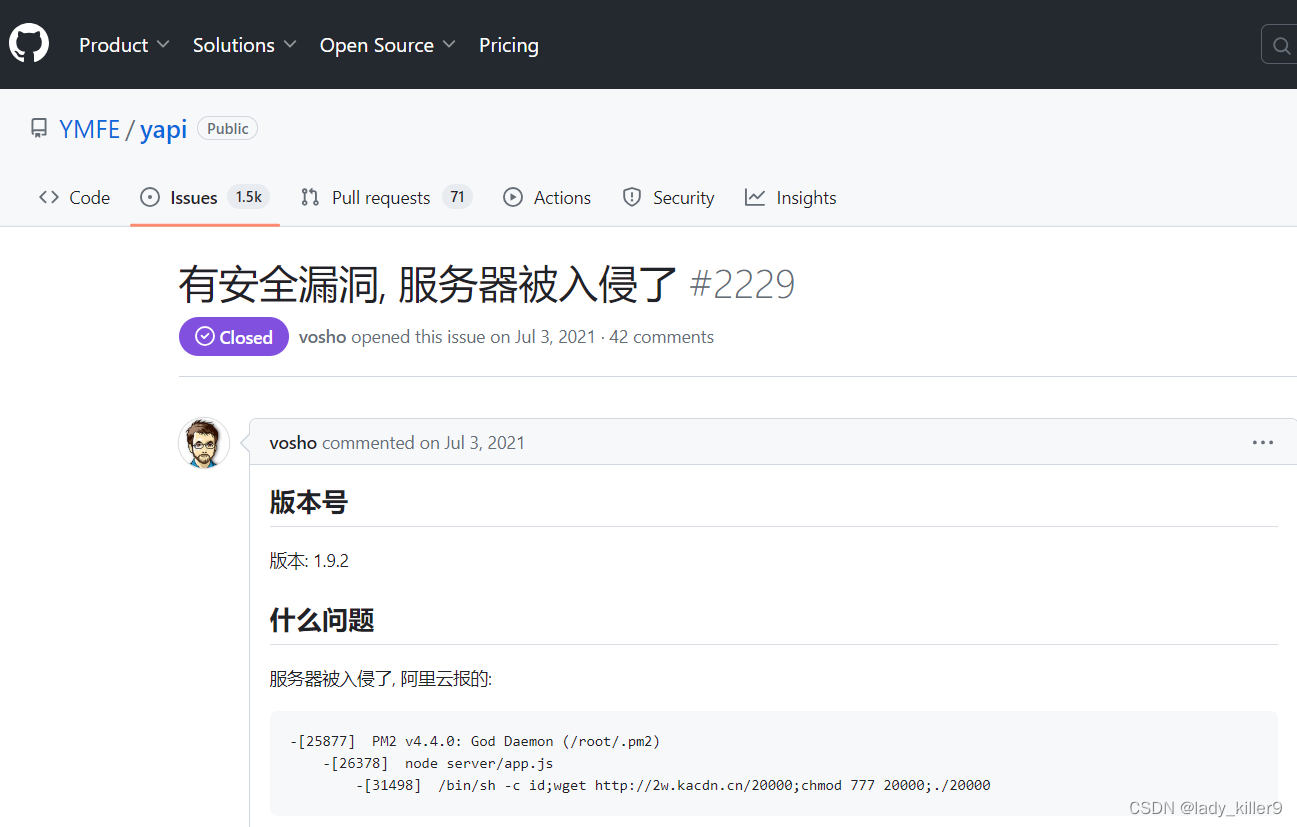Click the search box magnifier

(1281, 45)
